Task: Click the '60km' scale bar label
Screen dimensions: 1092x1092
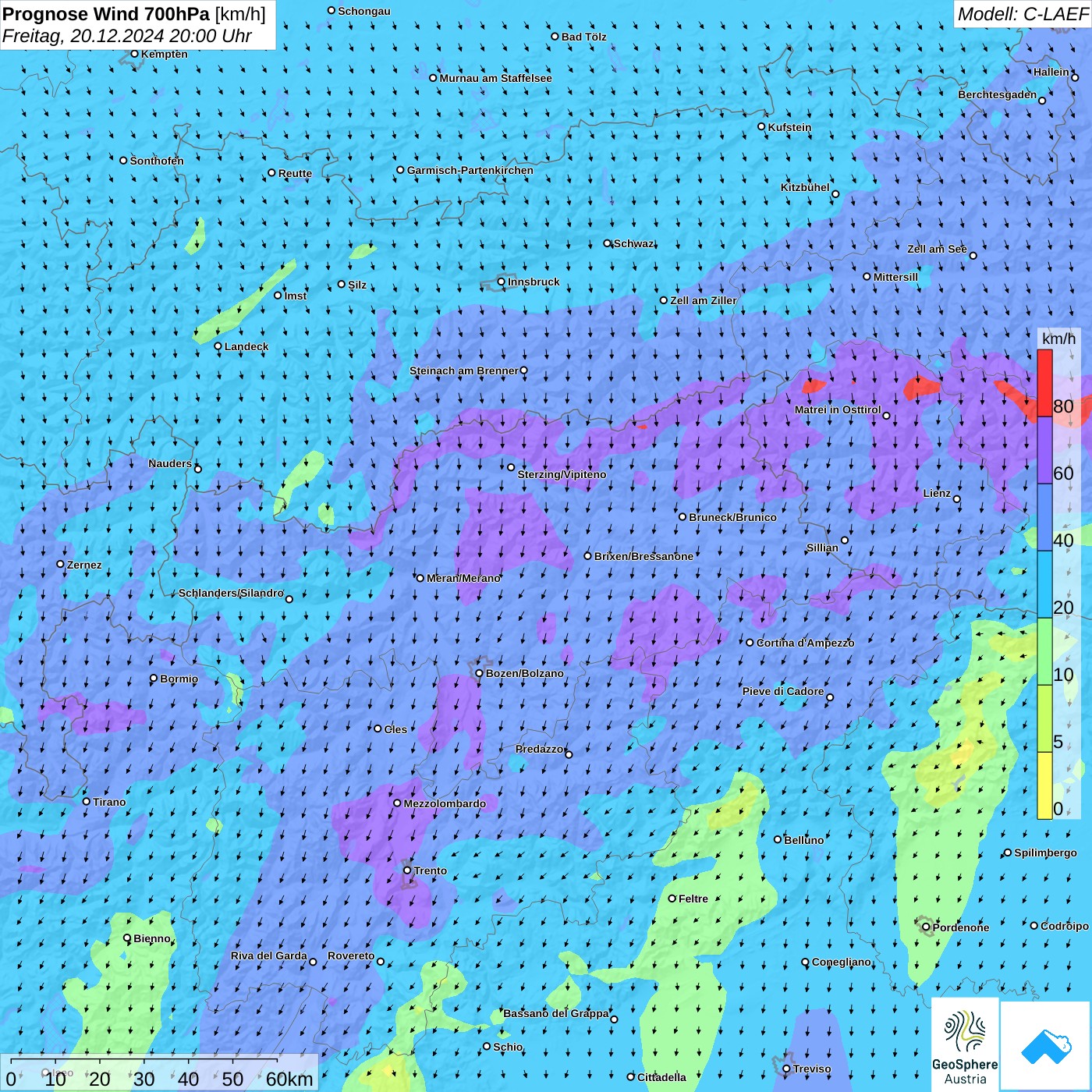Action: [289, 1080]
